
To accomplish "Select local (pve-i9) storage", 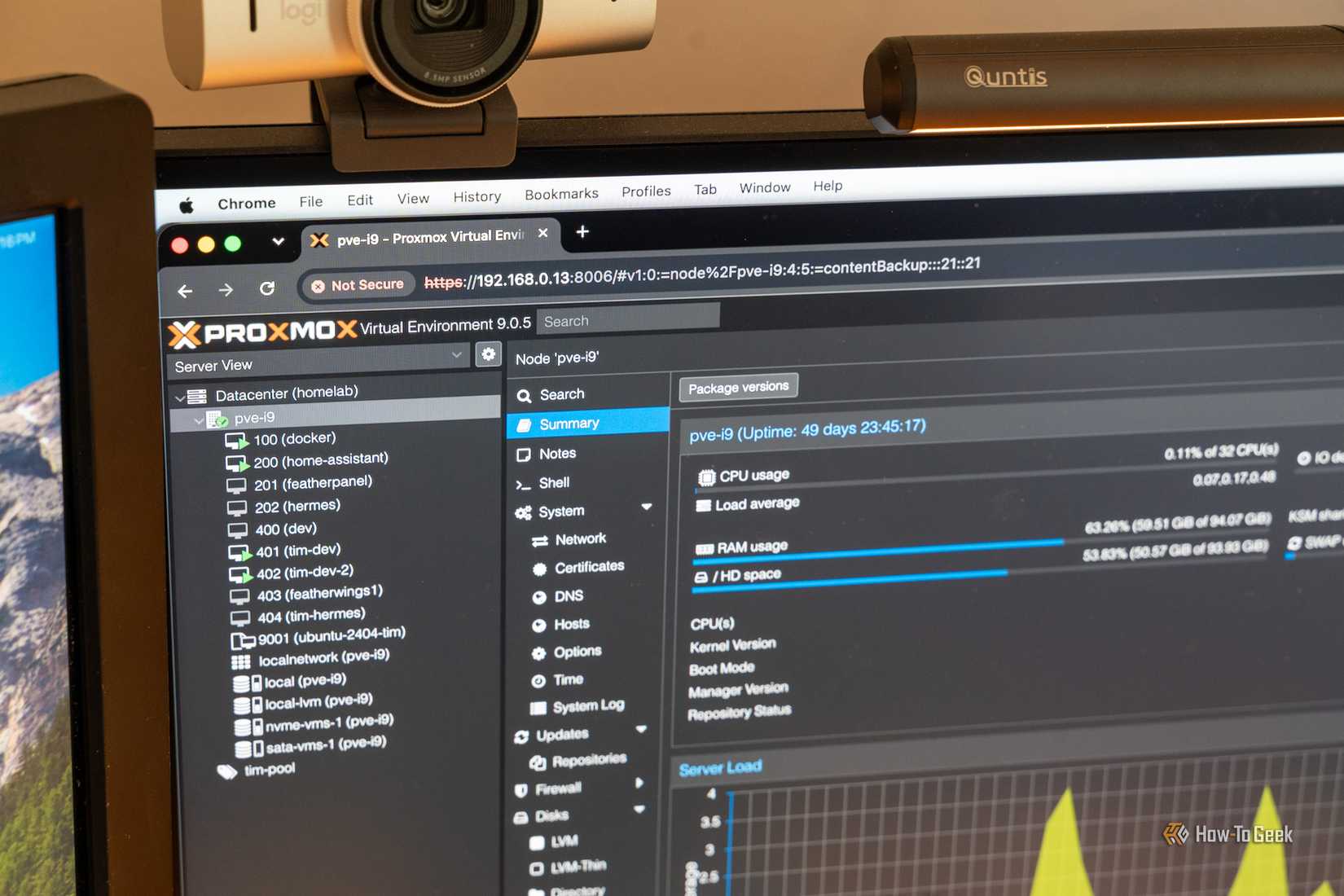I will click(289, 681).
